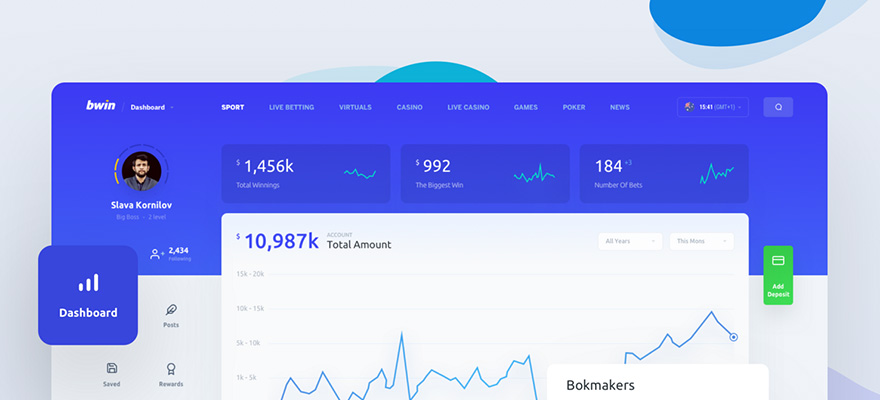Screen dimensions: 880x400
Task: Click the Number Of Bets sparkline card
Action: (664, 173)
